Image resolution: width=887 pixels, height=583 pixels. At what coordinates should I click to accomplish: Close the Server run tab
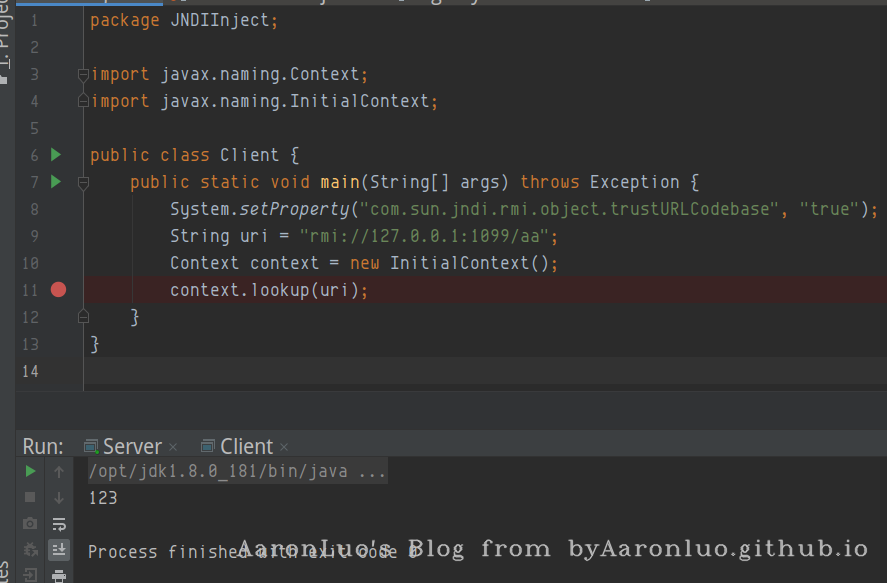pyautogui.click(x=173, y=448)
